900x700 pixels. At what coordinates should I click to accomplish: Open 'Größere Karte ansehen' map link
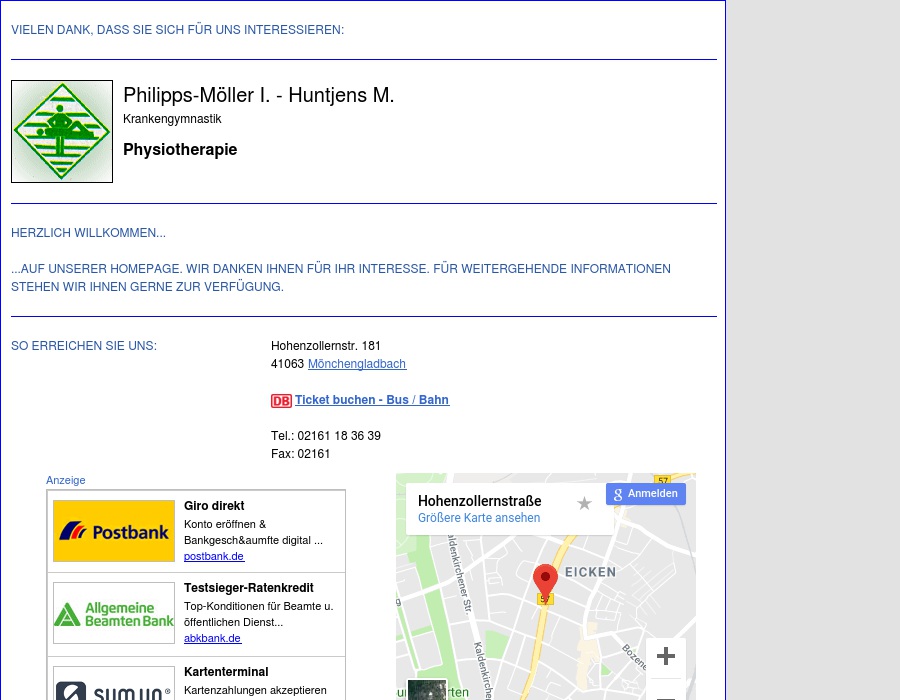pyautogui.click(x=479, y=518)
